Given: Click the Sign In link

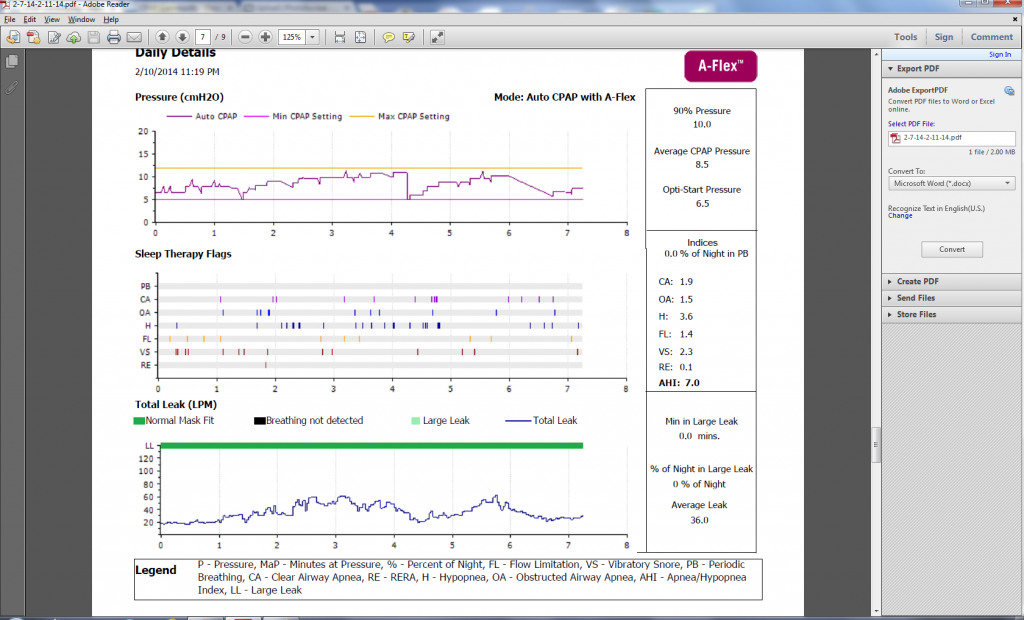Looking at the screenshot, I should (1000, 54).
